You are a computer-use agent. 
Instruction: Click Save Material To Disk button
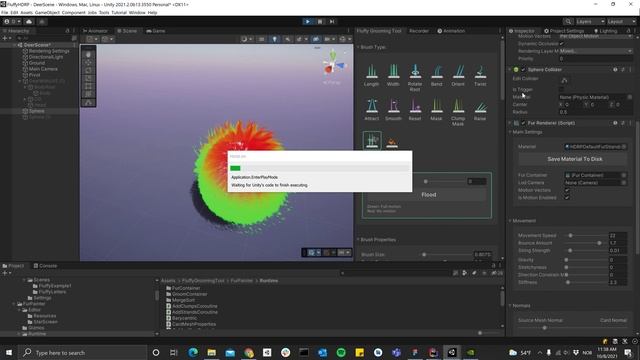point(575,159)
